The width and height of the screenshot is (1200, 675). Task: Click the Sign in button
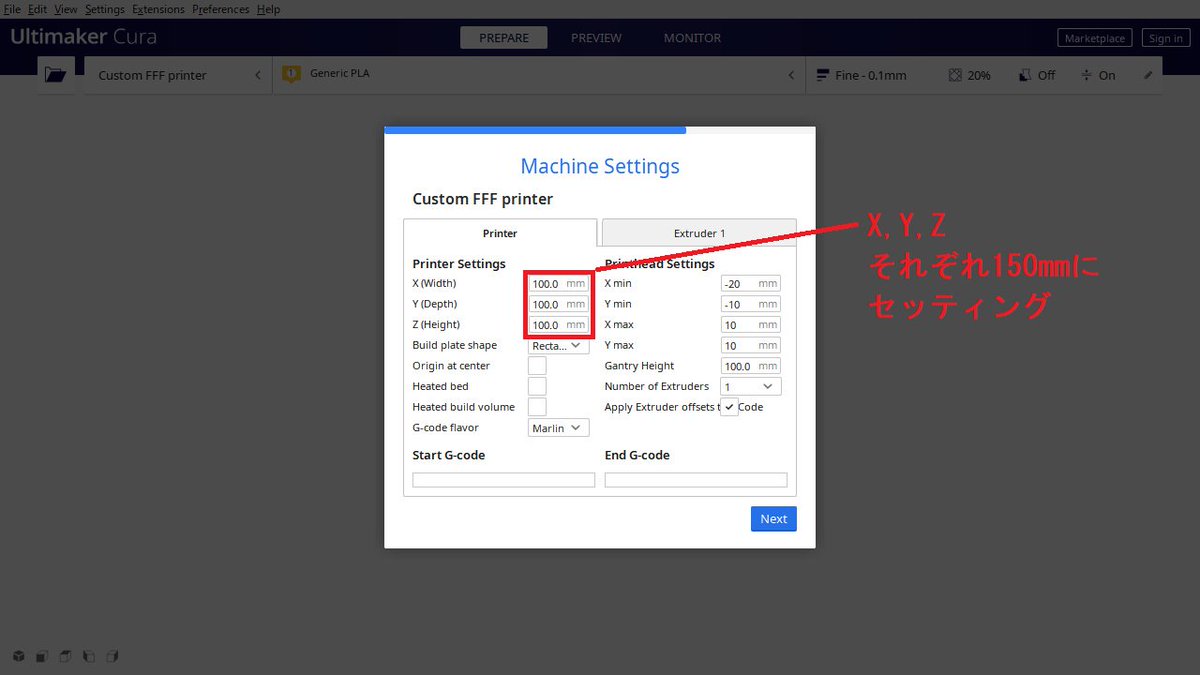click(1165, 38)
